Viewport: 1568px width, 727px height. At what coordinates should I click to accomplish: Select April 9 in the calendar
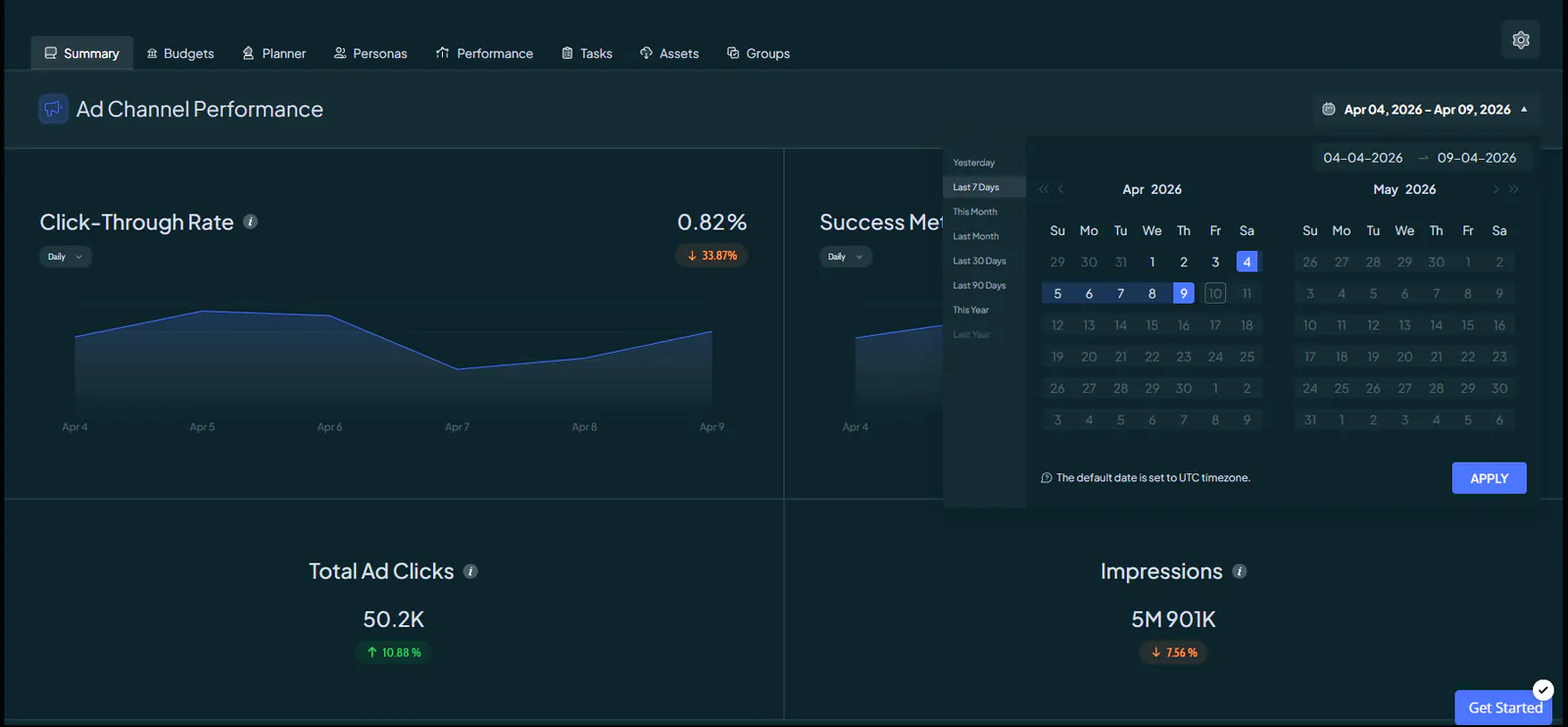1184,293
